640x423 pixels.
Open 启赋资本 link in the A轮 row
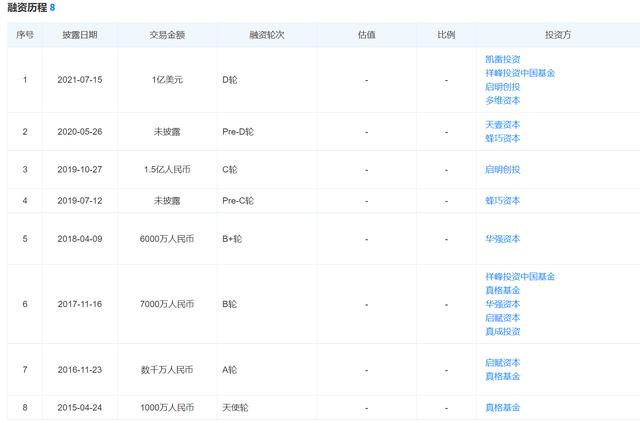coord(502,363)
